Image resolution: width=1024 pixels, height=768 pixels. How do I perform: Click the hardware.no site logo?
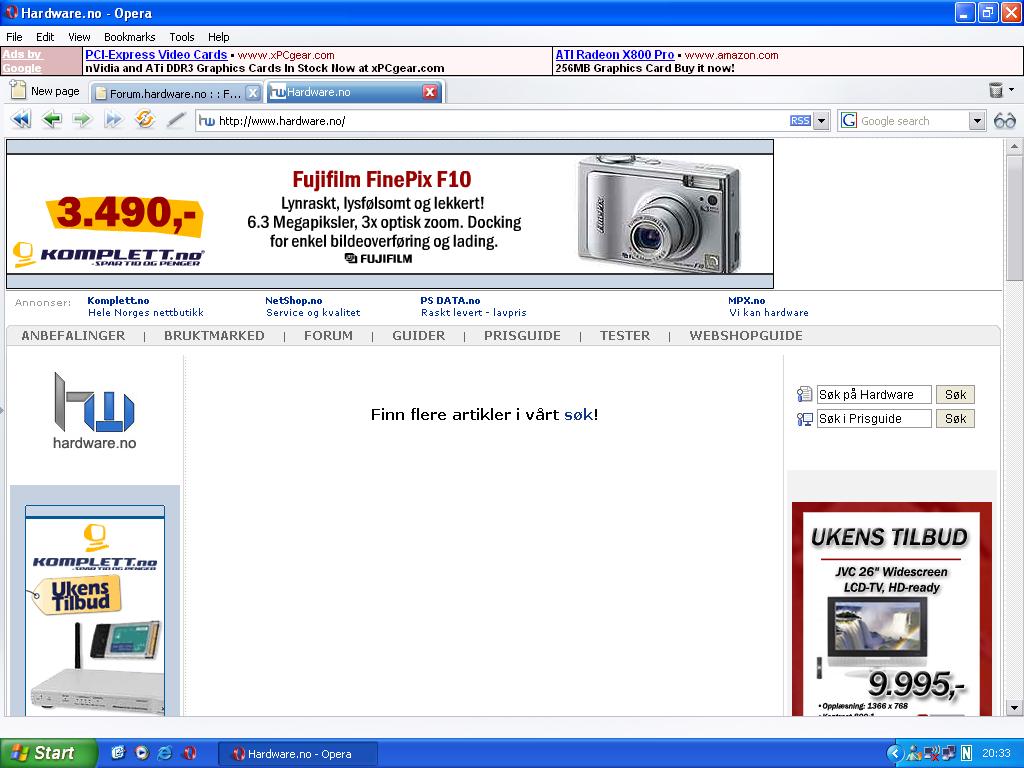[x=94, y=411]
